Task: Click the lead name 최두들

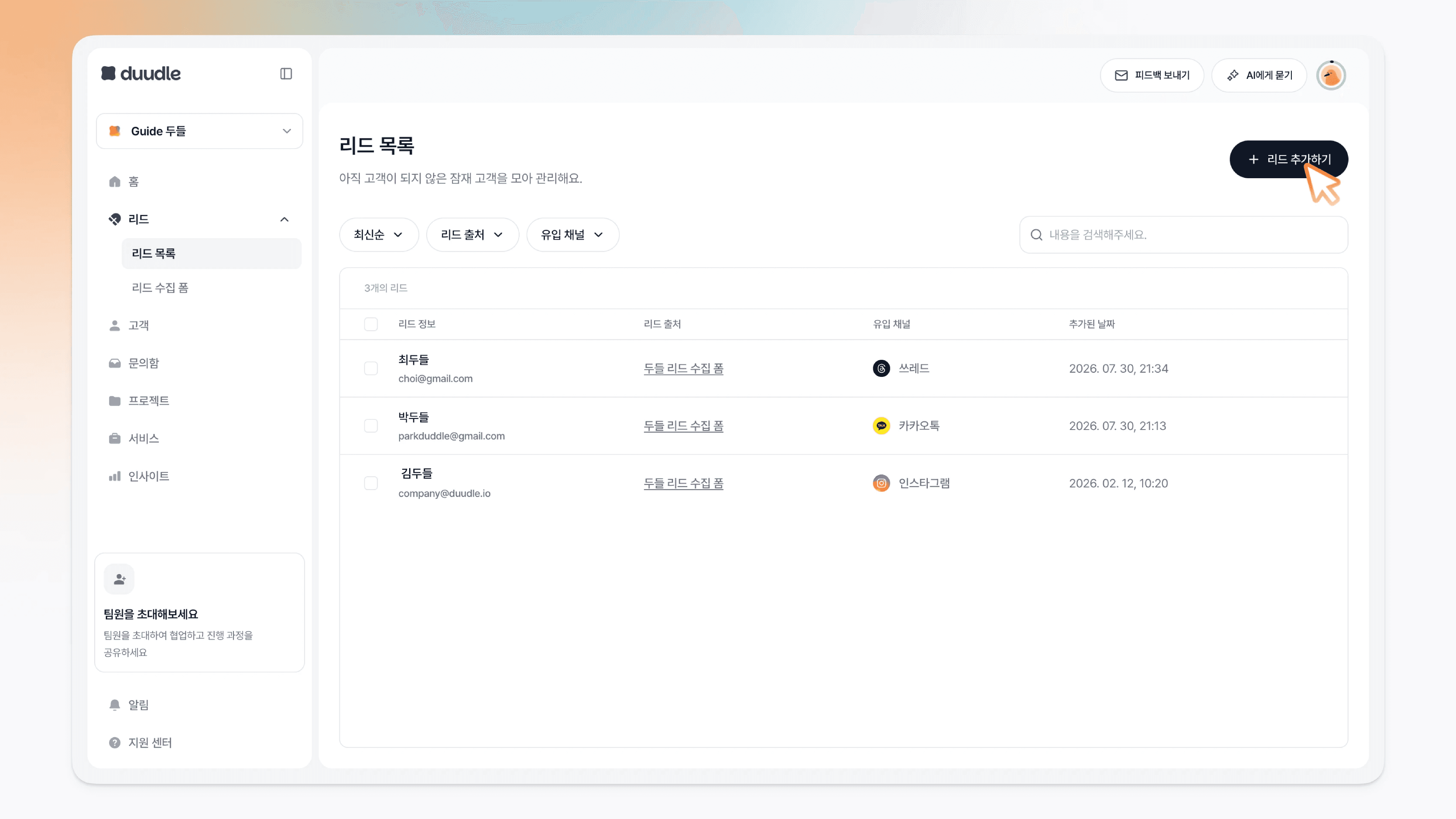Action: pos(414,359)
